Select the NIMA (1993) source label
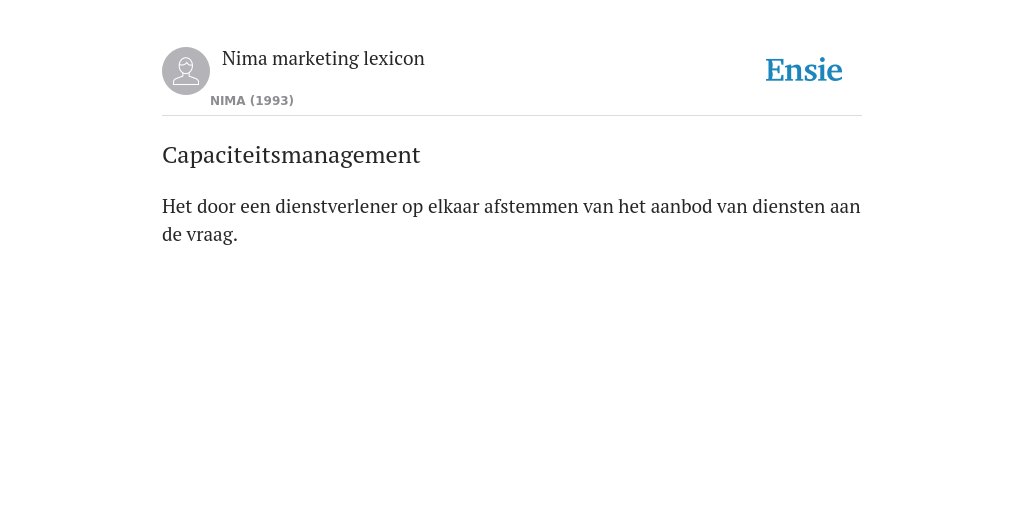1024x512 pixels. 252,101
